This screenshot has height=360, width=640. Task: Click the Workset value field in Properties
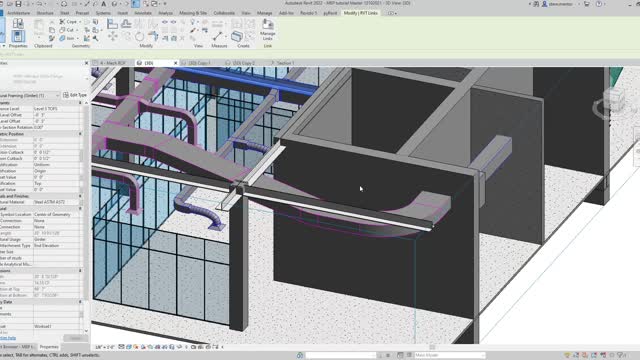pyautogui.click(x=57, y=326)
